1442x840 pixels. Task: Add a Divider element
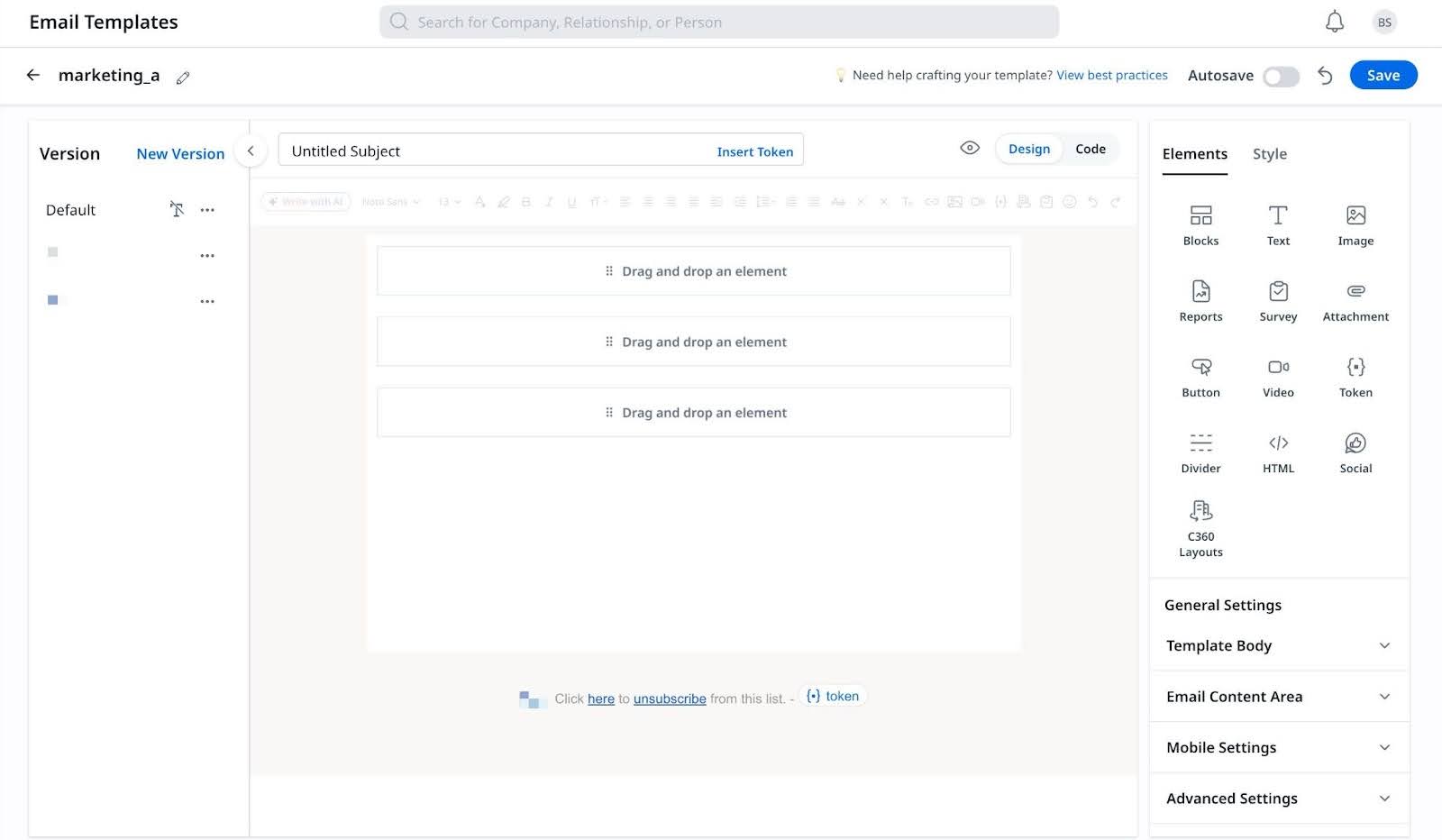point(1200,452)
